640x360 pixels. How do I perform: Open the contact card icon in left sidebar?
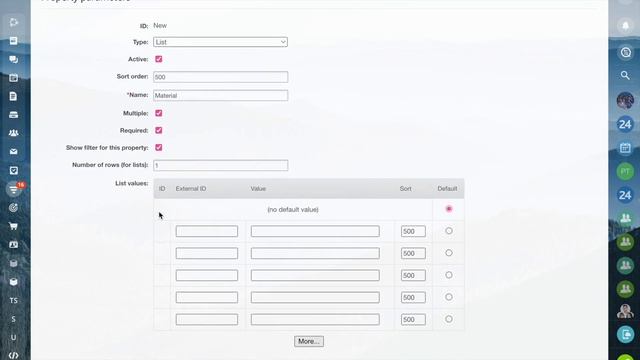coord(13,244)
